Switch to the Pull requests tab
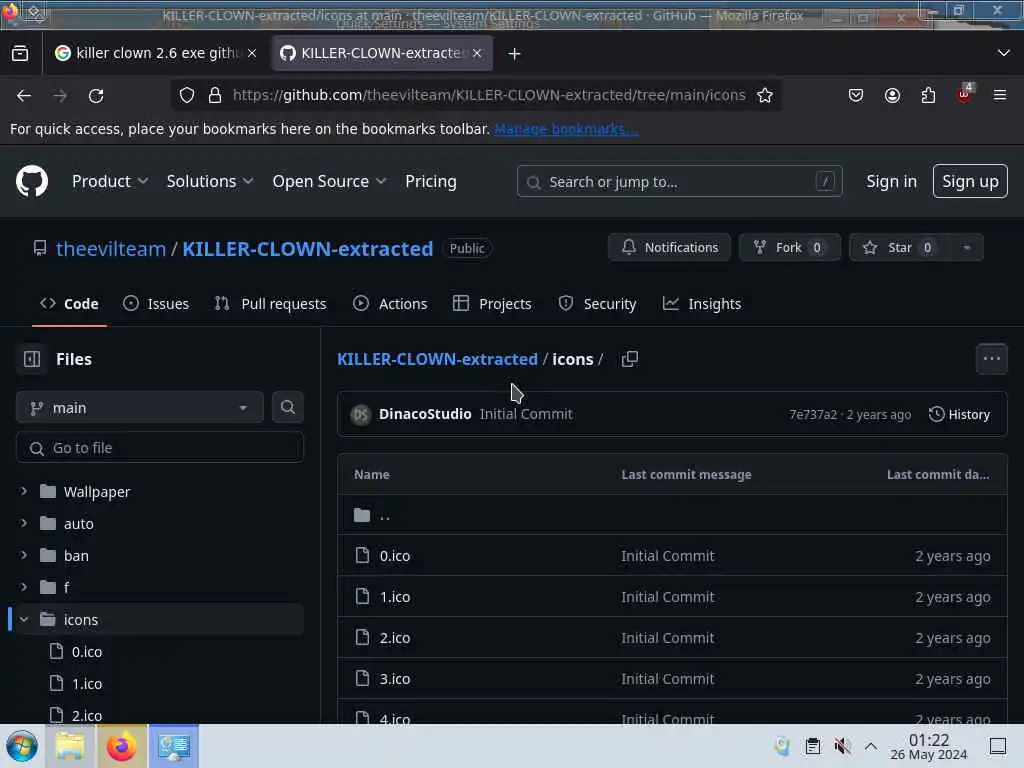The height and width of the screenshot is (768, 1024). pyautogui.click(x=270, y=304)
